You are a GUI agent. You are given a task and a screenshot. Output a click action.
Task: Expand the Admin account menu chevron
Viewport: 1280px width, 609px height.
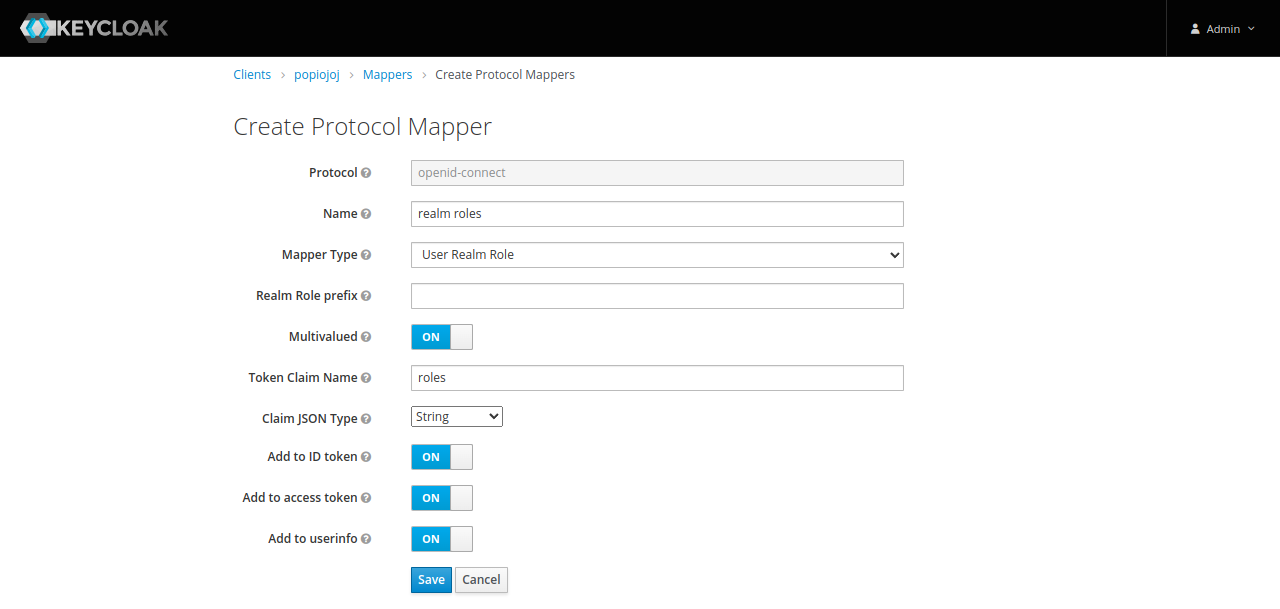(x=1253, y=28)
